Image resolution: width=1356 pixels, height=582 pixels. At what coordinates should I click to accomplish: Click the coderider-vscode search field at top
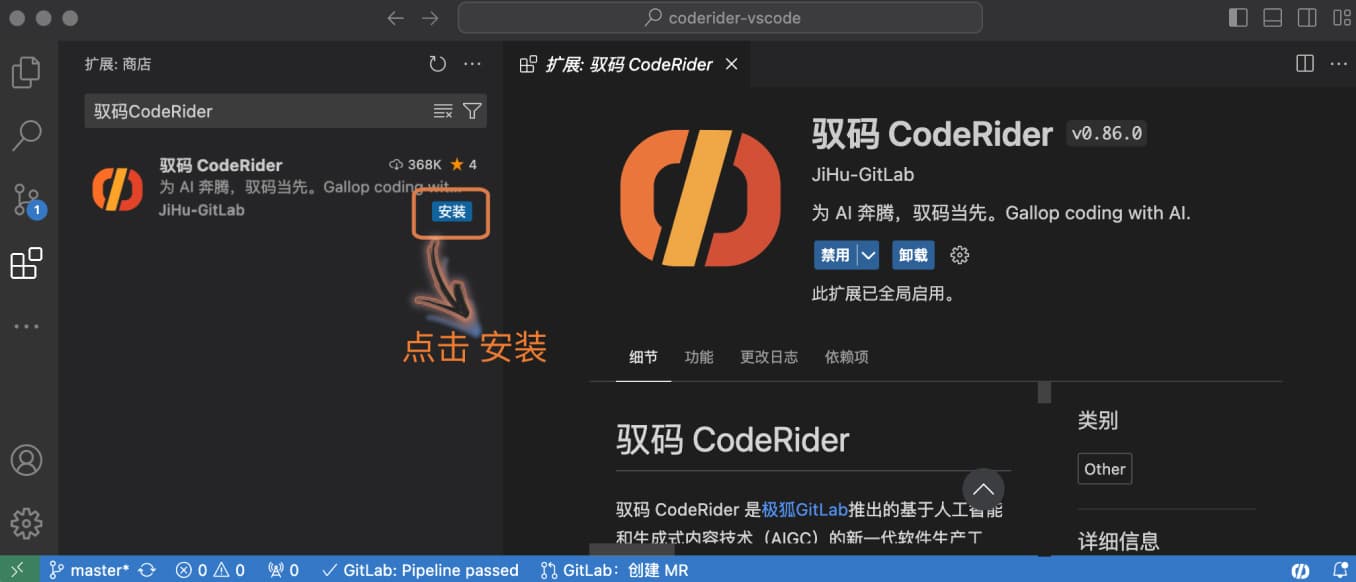point(718,17)
